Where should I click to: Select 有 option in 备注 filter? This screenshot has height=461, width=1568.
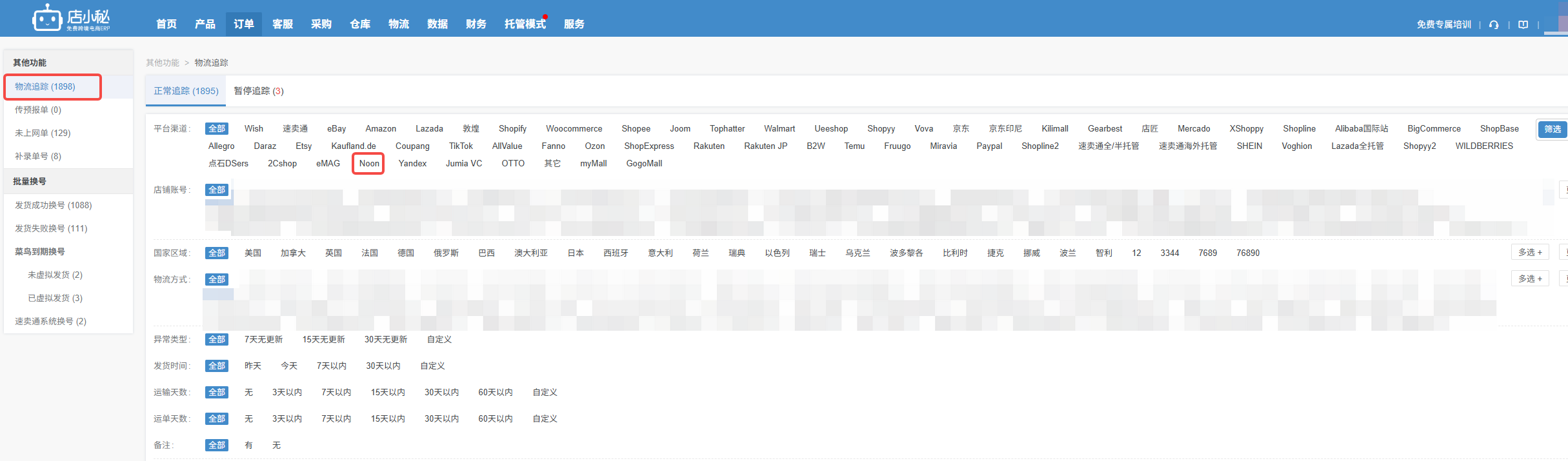click(x=248, y=445)
